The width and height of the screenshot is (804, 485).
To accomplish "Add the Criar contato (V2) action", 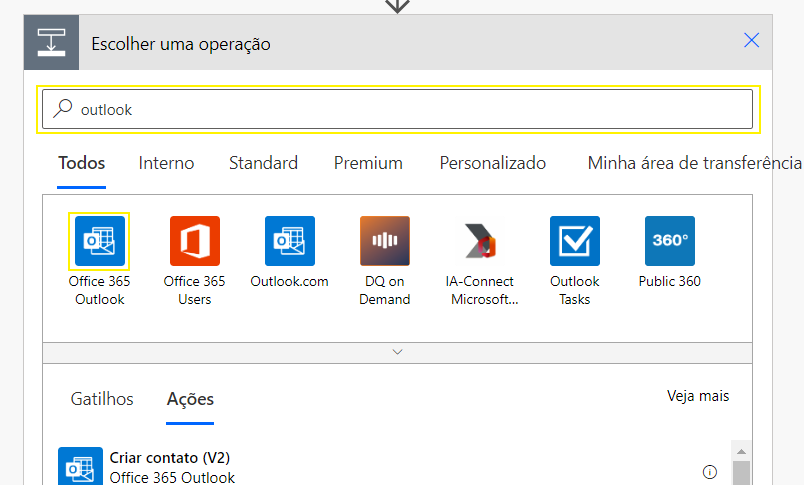I will pos(170,467).
